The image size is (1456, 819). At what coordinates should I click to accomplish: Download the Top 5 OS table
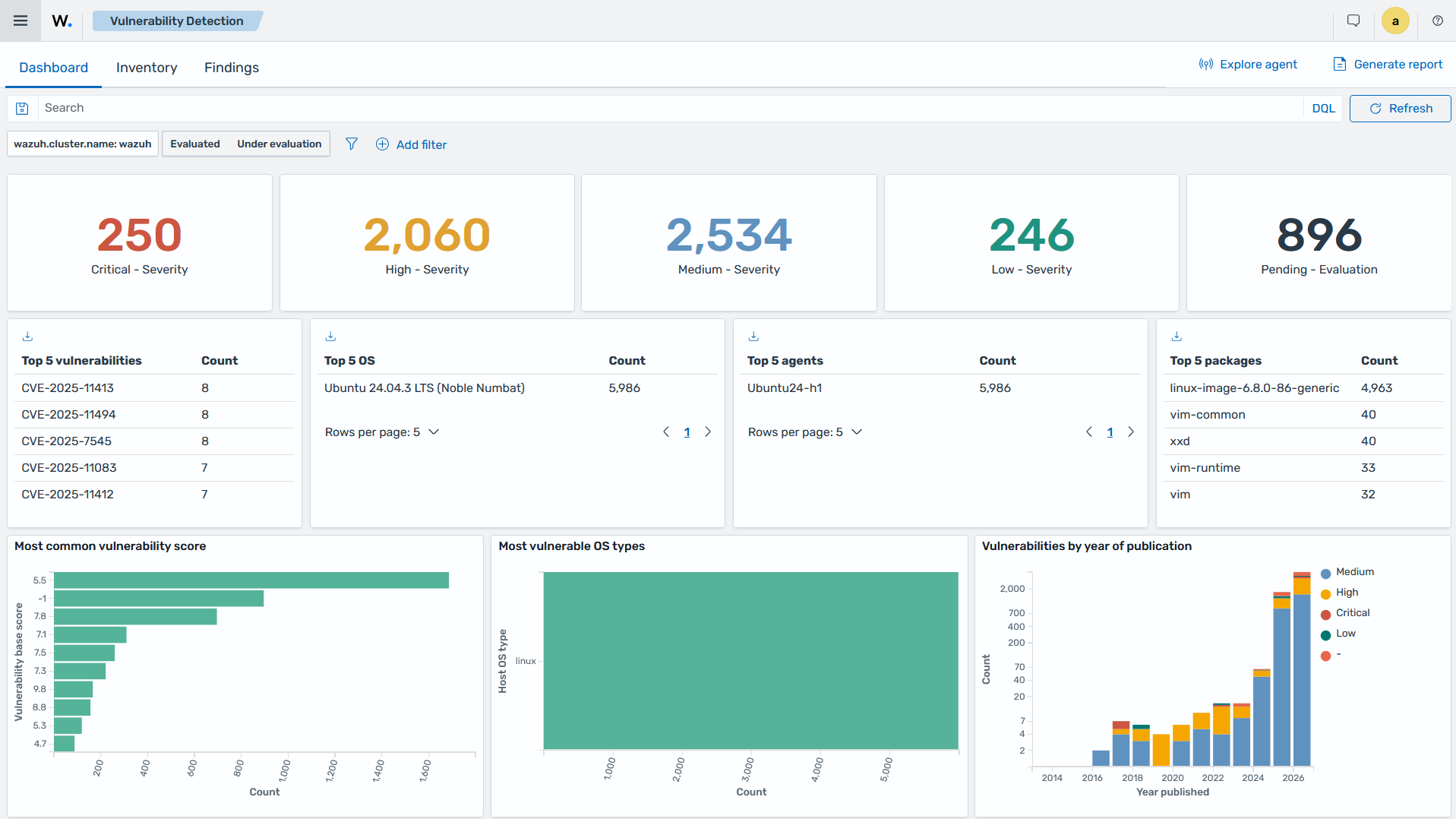click(x=330, y=336)
